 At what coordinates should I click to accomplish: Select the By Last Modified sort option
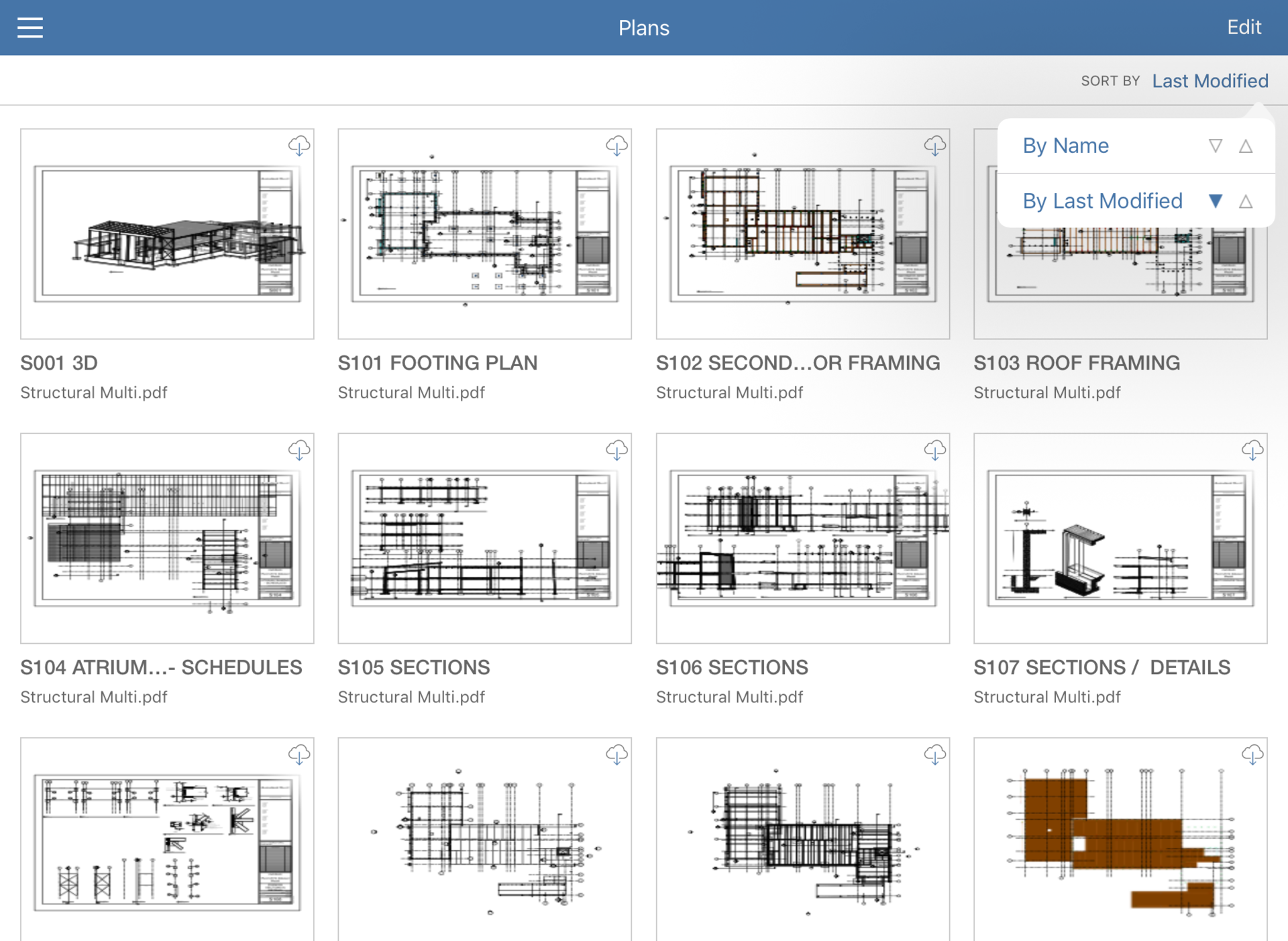tap(1102, 201)
